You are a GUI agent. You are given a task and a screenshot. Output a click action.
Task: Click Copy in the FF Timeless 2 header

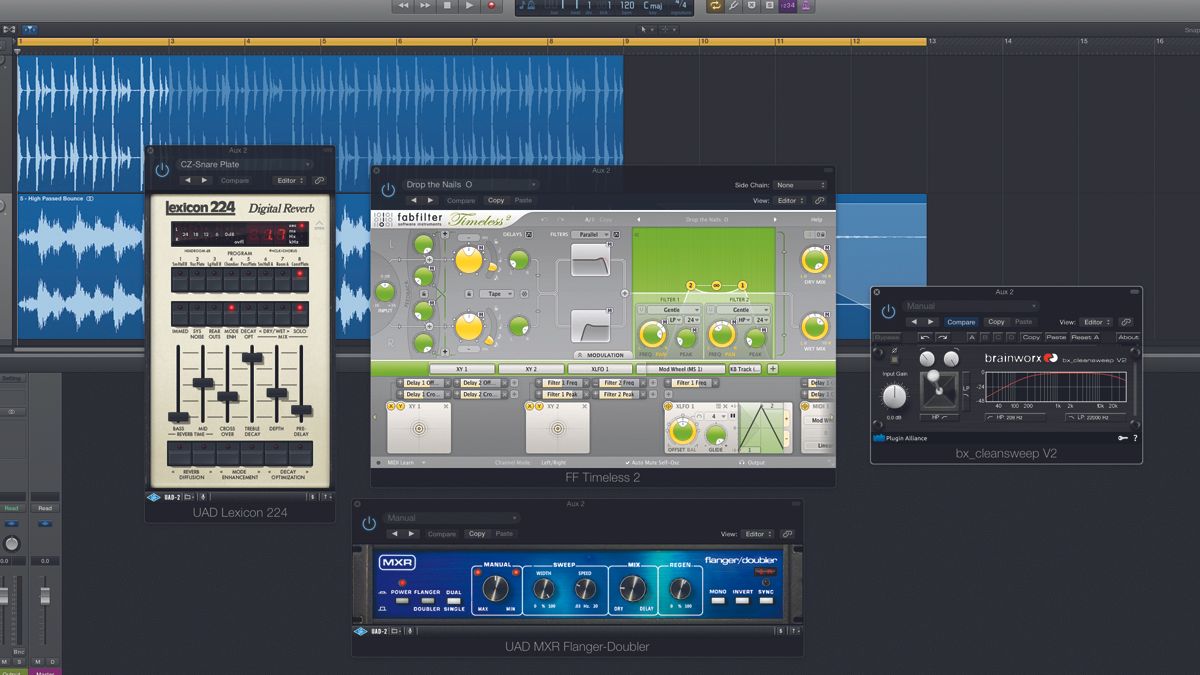[496, 200]
